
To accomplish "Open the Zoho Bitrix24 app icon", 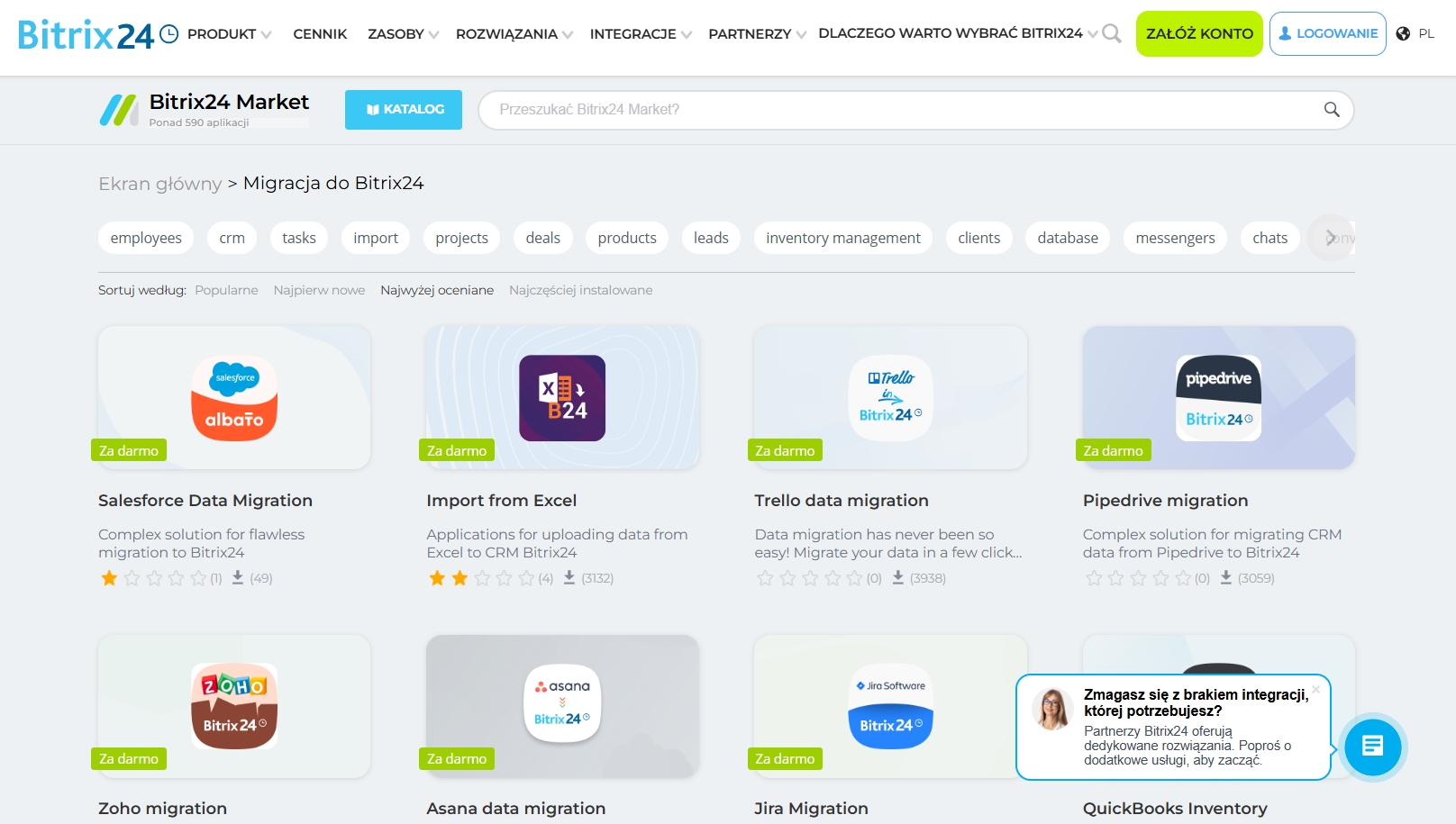I will pyautogui.click(x=234, y=706).
